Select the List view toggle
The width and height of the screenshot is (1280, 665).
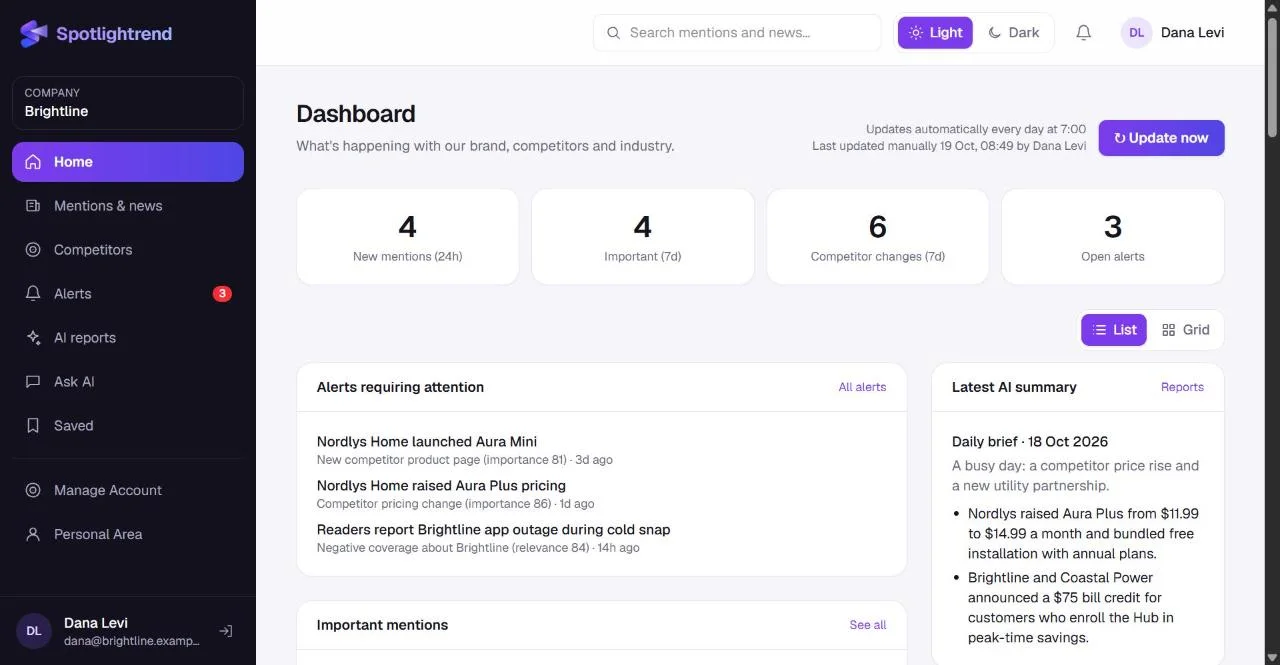(1114, 330)
